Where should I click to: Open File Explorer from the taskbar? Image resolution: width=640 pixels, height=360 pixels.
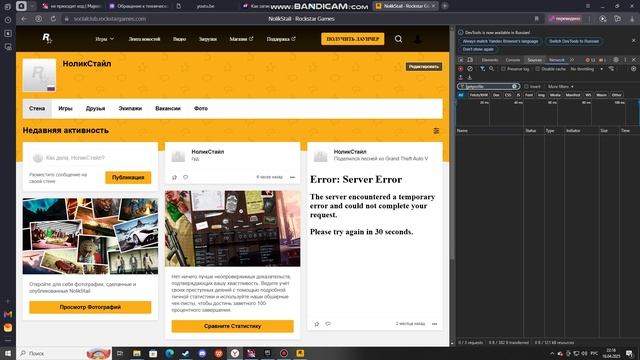(137, 353)
